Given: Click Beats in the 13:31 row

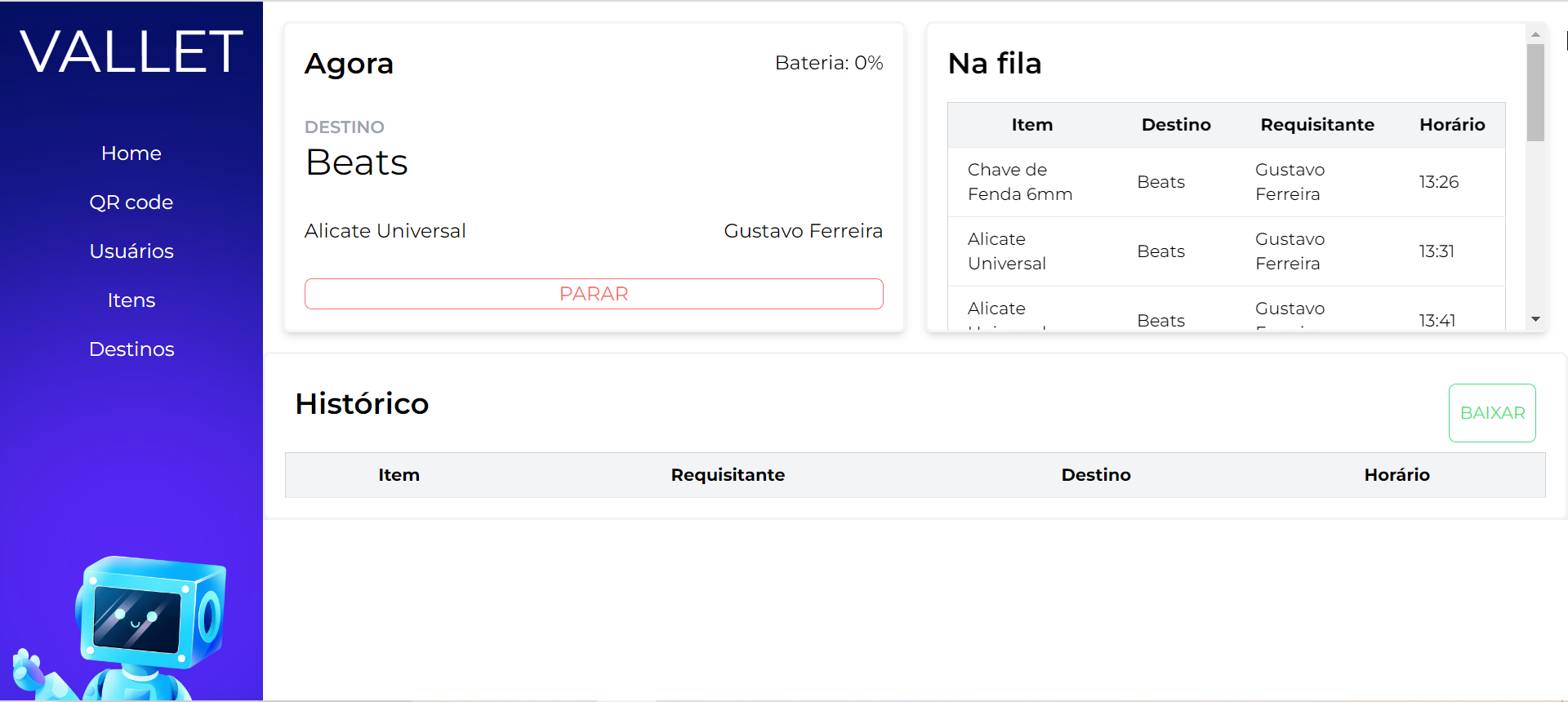Looking at the screenshot, I should tap(1160, 251).
